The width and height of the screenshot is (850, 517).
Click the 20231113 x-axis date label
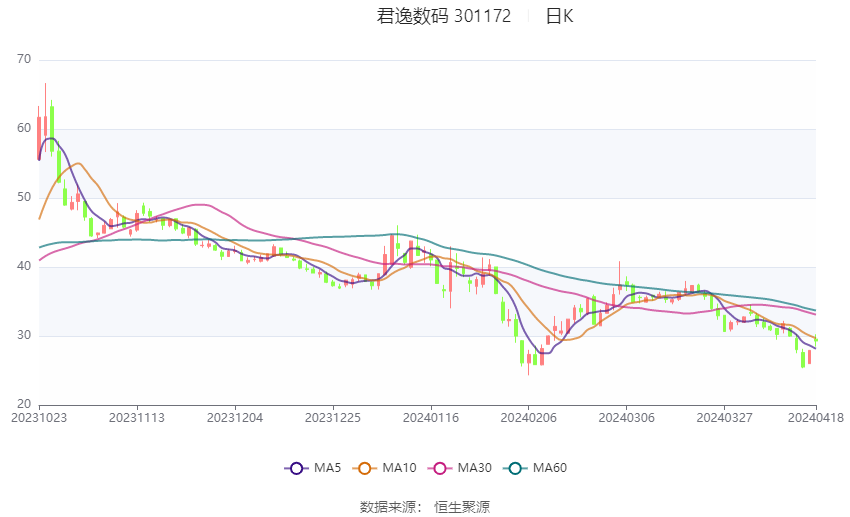(x=137, y=418)
